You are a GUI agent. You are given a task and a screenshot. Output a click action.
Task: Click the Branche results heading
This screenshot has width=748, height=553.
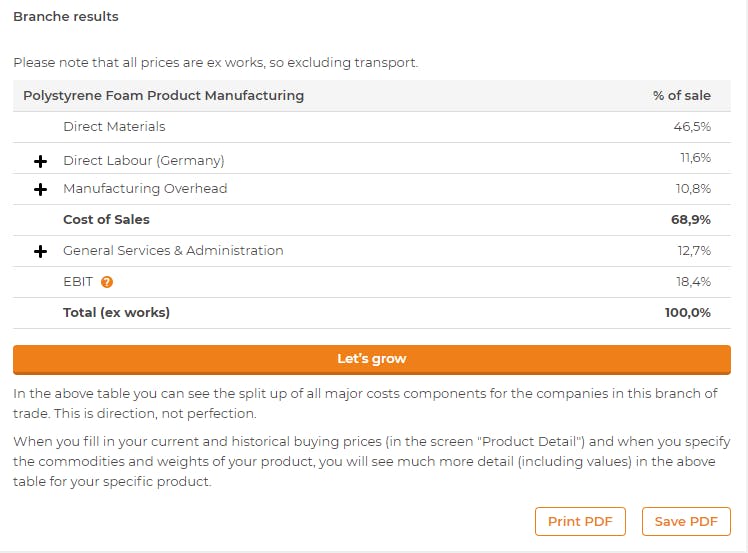pos(65,17)
